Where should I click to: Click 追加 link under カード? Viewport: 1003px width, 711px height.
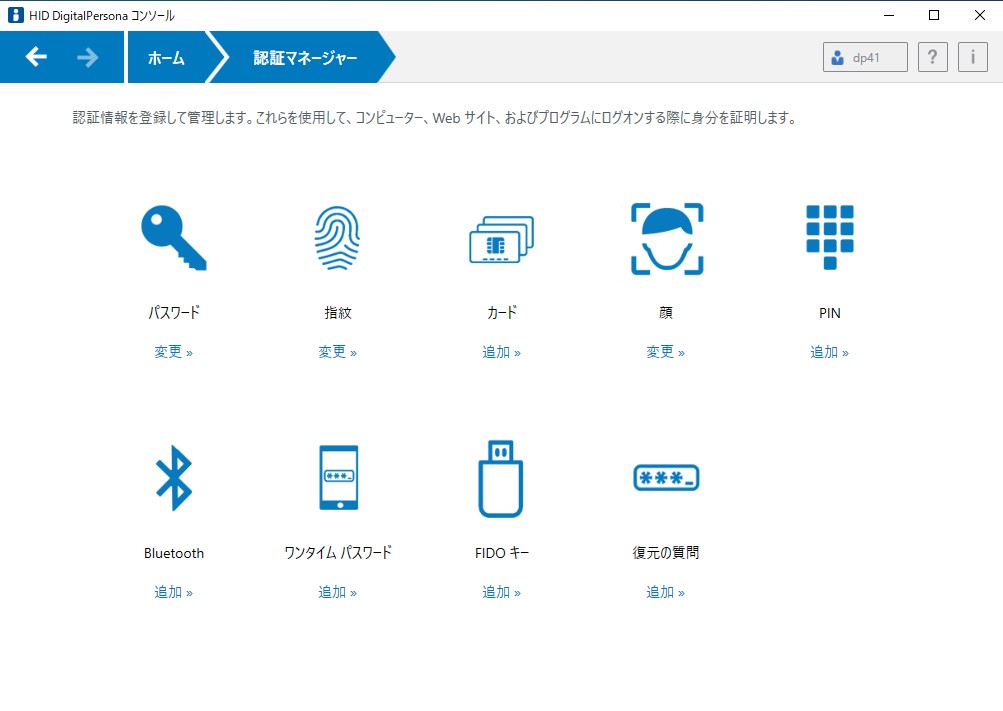(x=502, y=352)
